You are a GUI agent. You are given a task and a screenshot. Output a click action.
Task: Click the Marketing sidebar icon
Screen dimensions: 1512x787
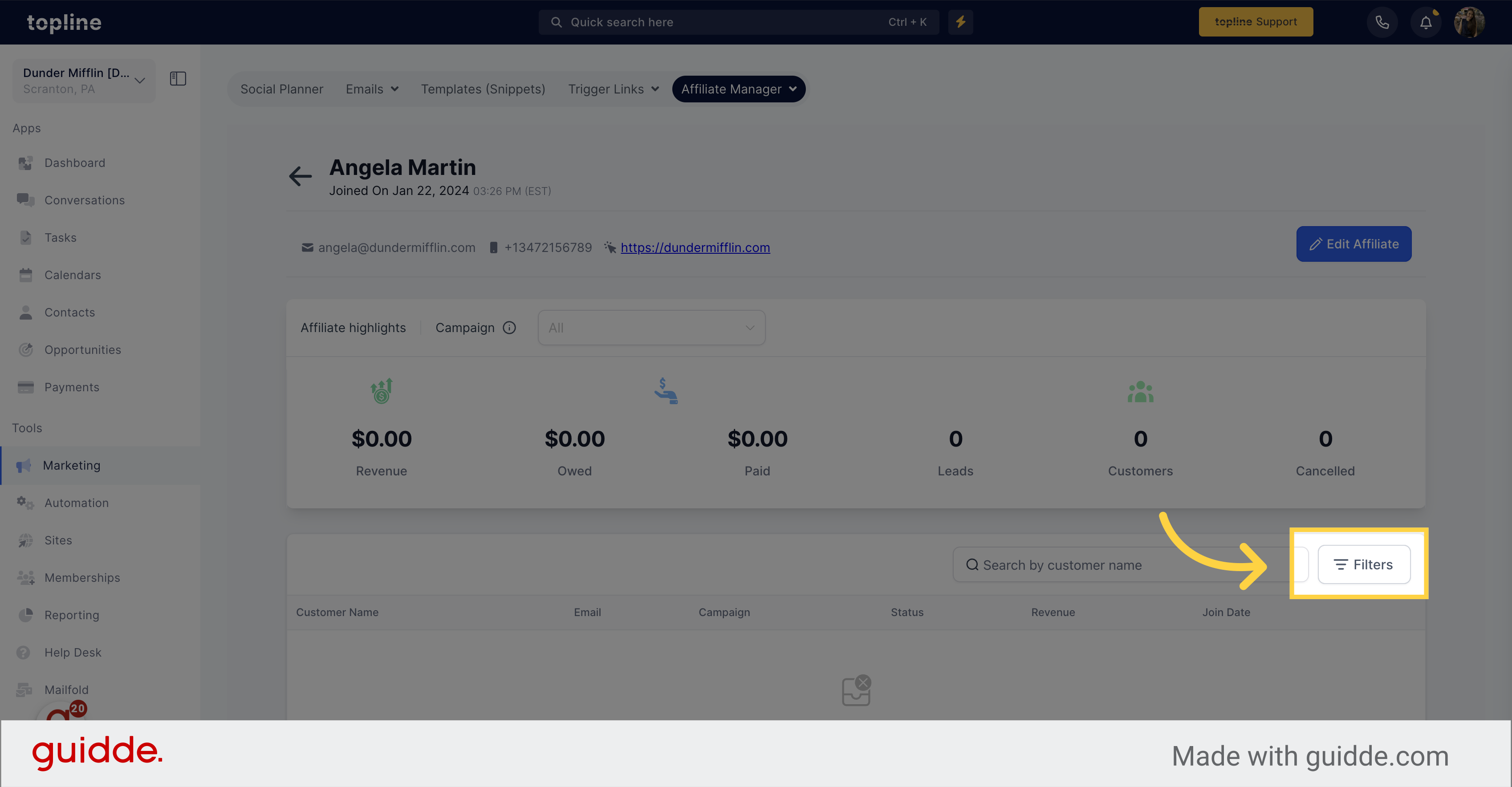26,465
